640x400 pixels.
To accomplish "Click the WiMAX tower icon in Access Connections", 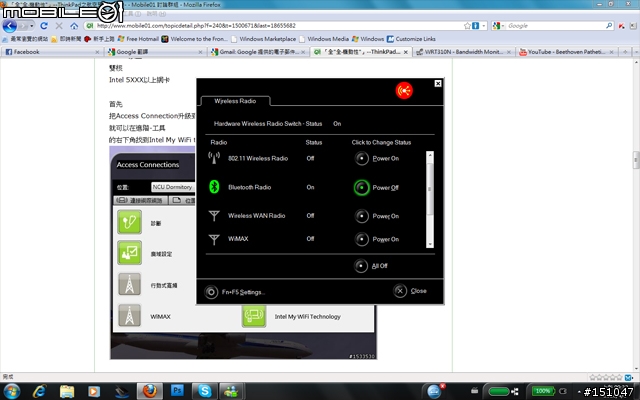I will pos(129,316).
